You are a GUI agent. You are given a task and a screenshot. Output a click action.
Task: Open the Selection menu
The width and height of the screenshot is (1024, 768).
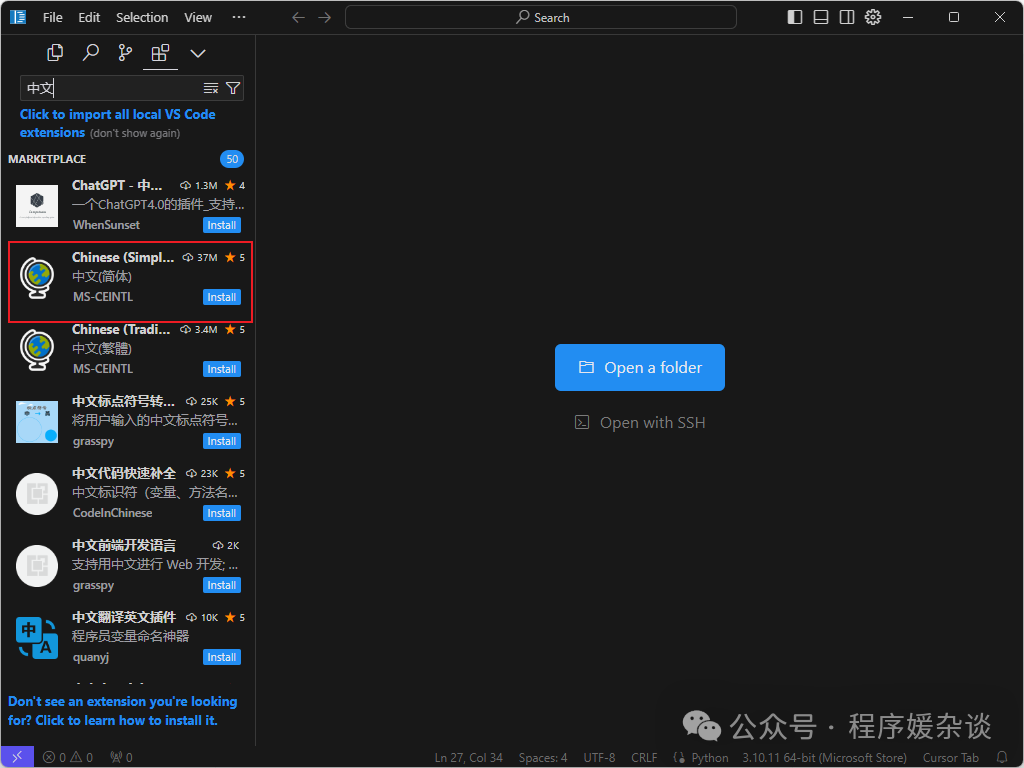coord(142,17)
